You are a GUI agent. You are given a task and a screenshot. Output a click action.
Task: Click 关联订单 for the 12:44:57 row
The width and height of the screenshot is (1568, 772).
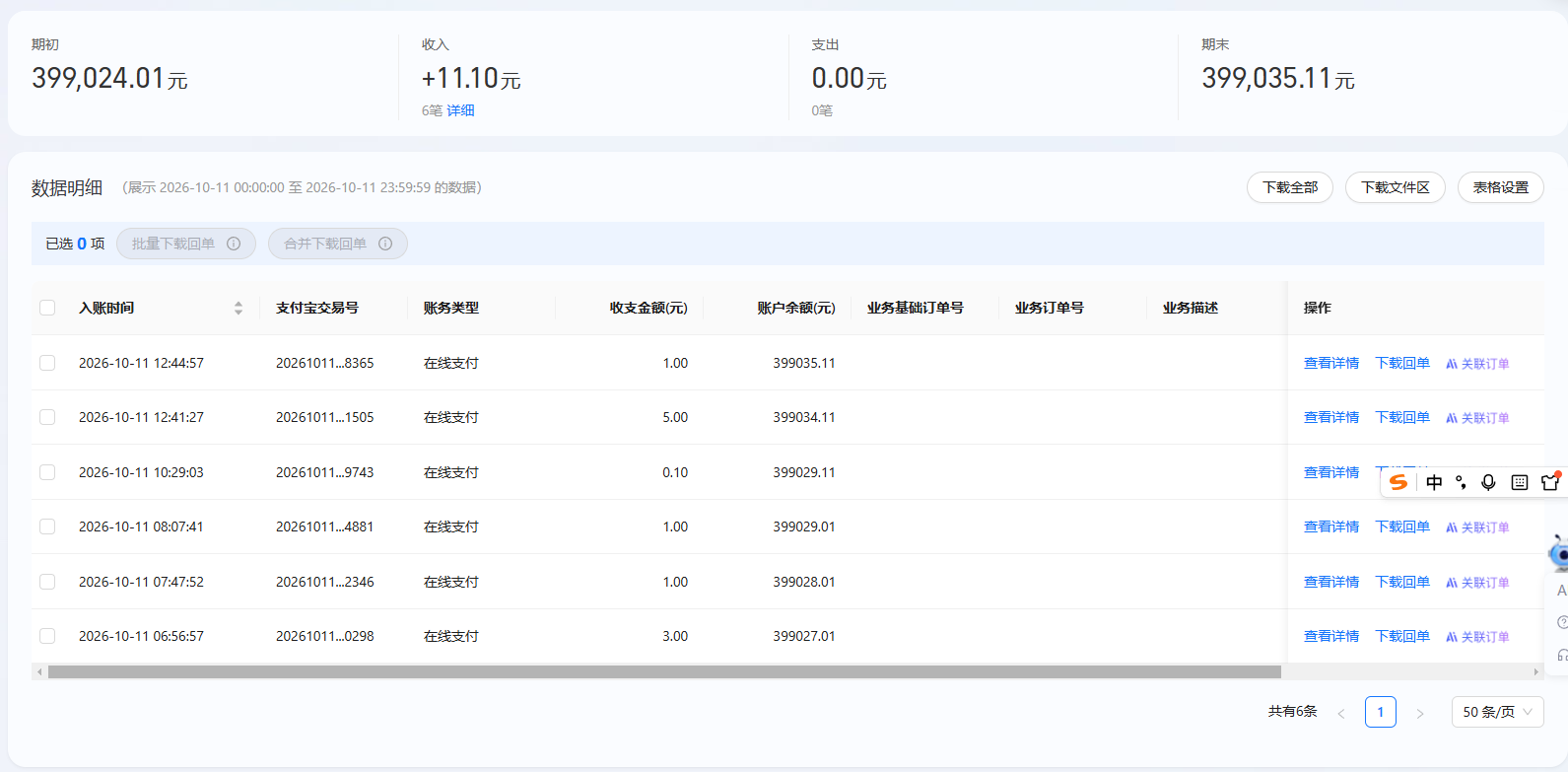1477,364
